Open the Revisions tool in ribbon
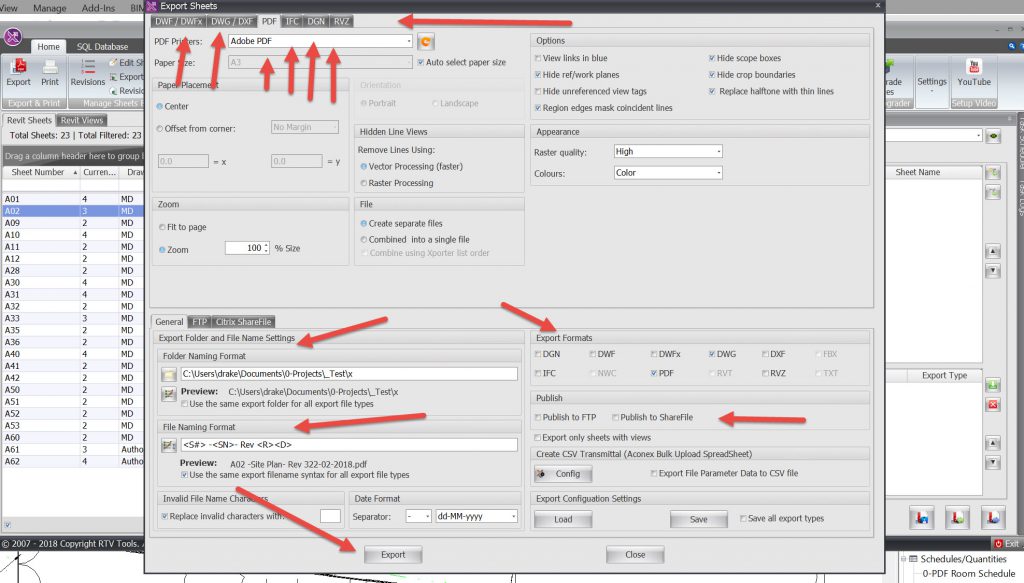This screenshot has height=583, width=1024. [88, 70]
